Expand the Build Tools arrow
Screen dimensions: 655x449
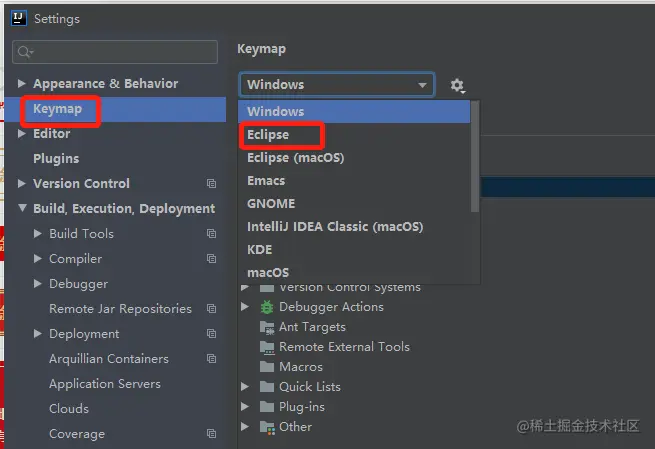point(38,233)
